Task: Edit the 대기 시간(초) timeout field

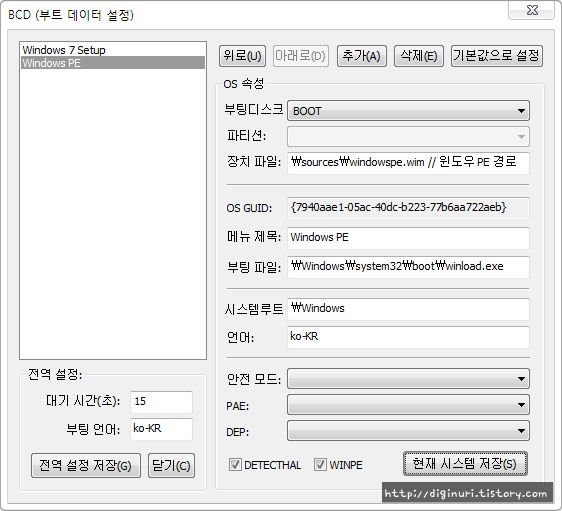Action: click(161, 402)
